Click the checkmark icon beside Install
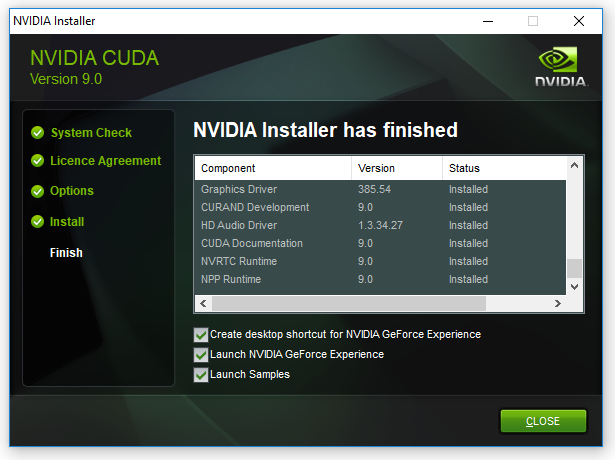 [38, 222]
